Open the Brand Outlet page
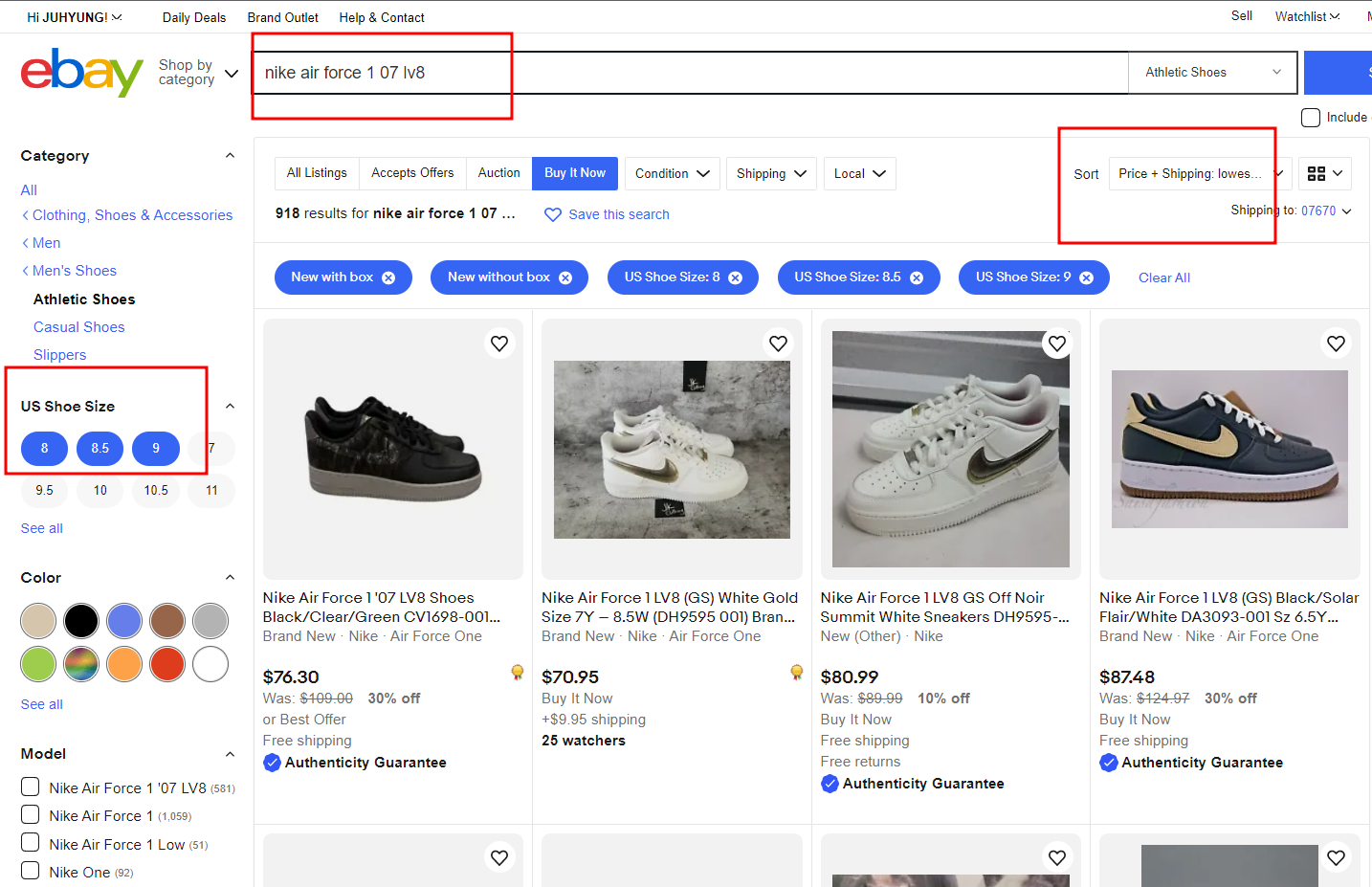Viewport: 1372px width, 887px height. (283, 17)
